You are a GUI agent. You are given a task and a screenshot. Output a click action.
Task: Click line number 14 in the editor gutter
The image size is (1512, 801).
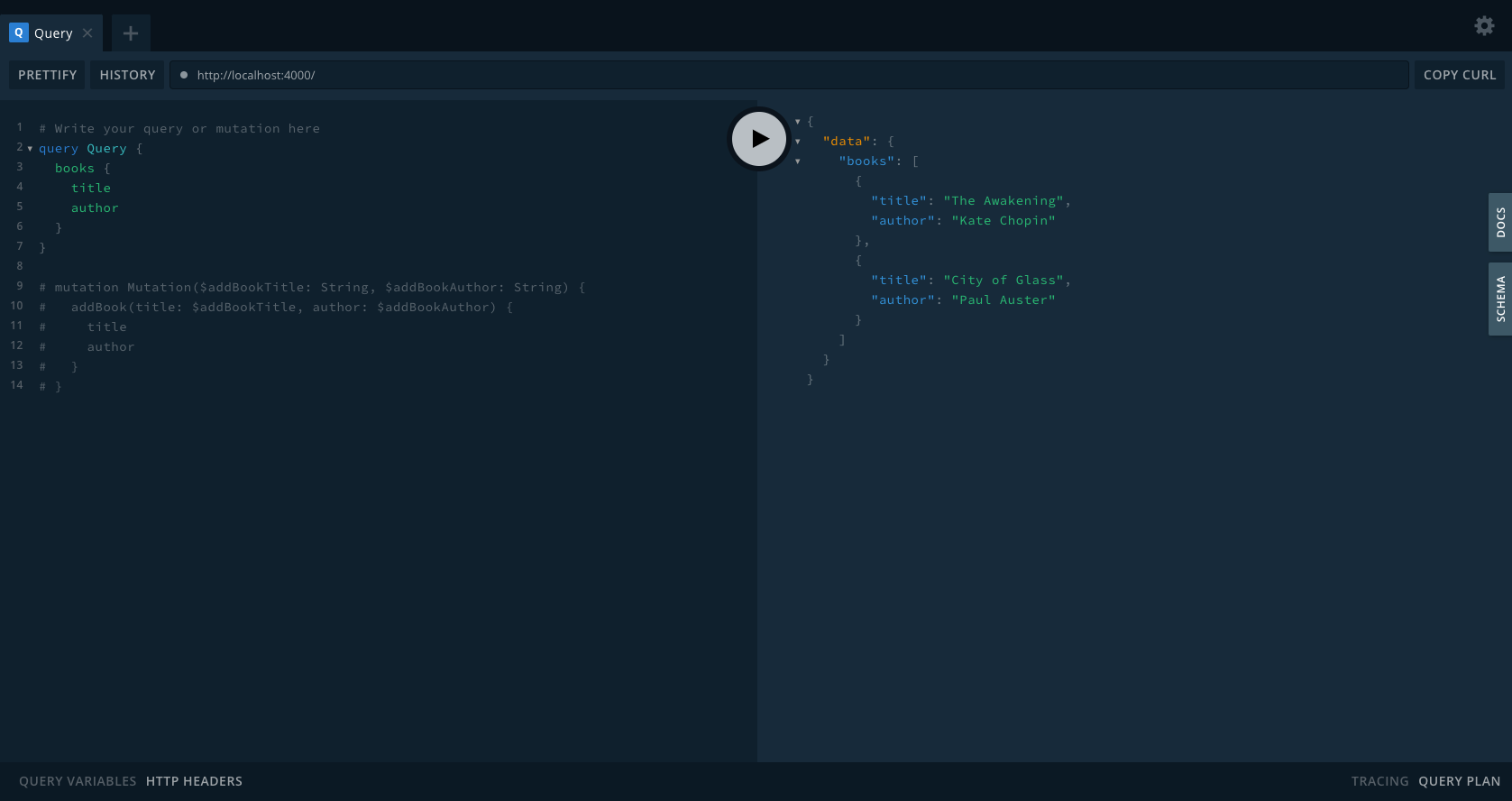(16, 384)
